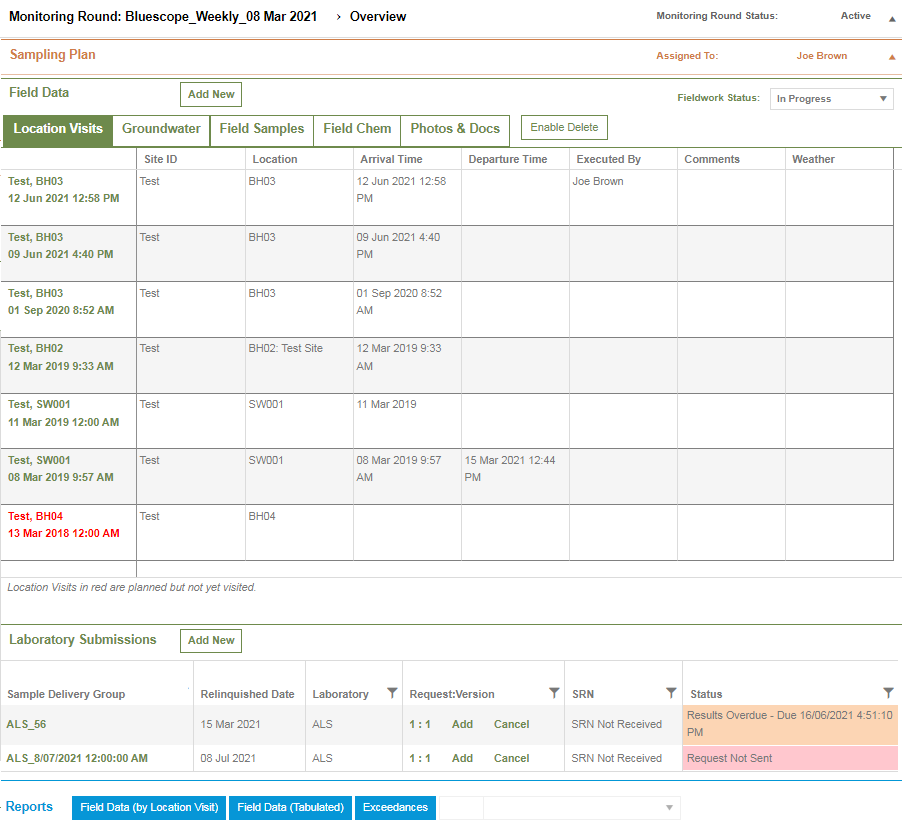
Task: Click Add New under Field Data
Action: (x=210, y=93)
